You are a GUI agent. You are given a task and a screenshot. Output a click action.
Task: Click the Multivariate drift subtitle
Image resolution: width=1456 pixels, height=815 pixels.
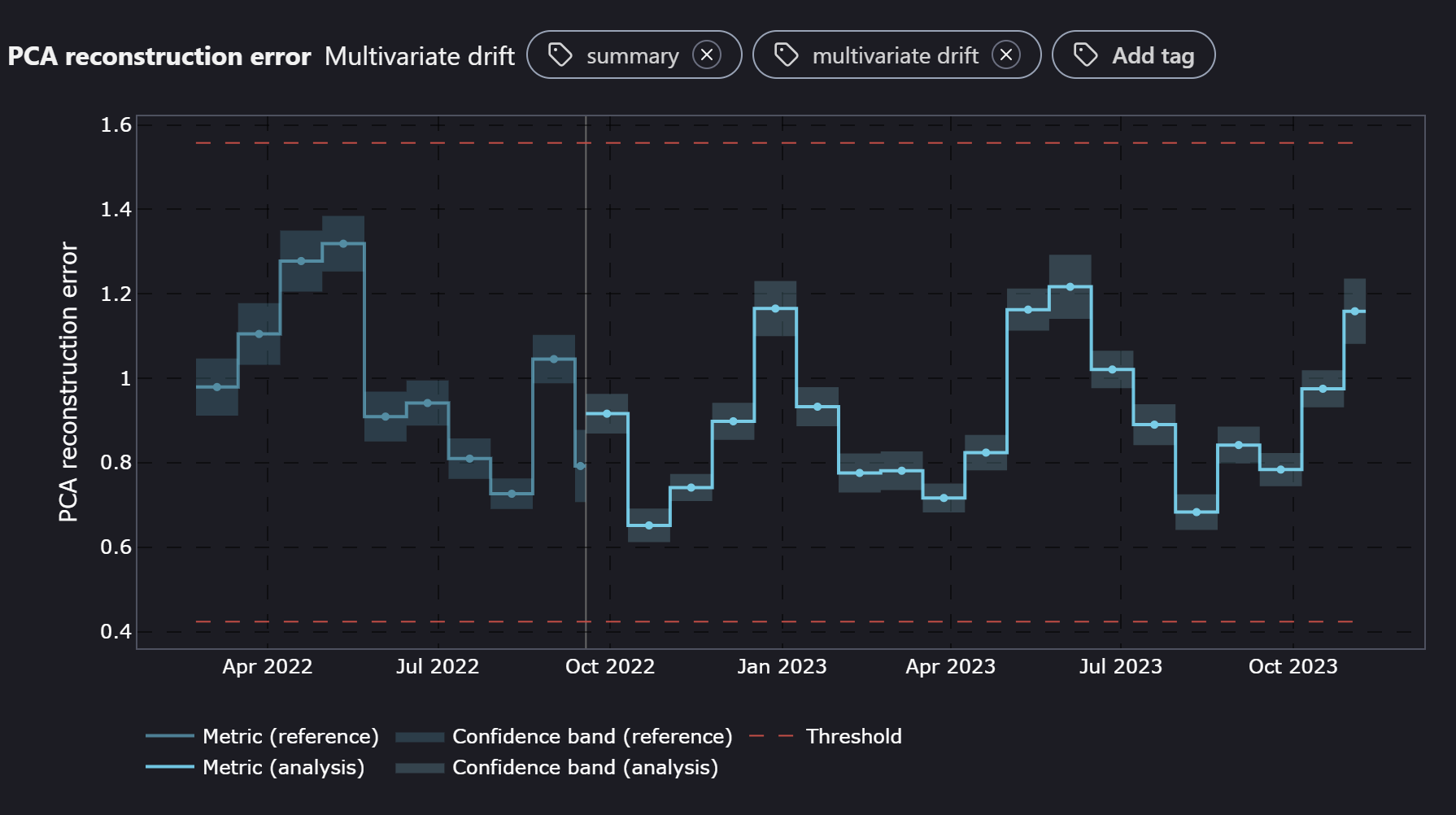420,56
